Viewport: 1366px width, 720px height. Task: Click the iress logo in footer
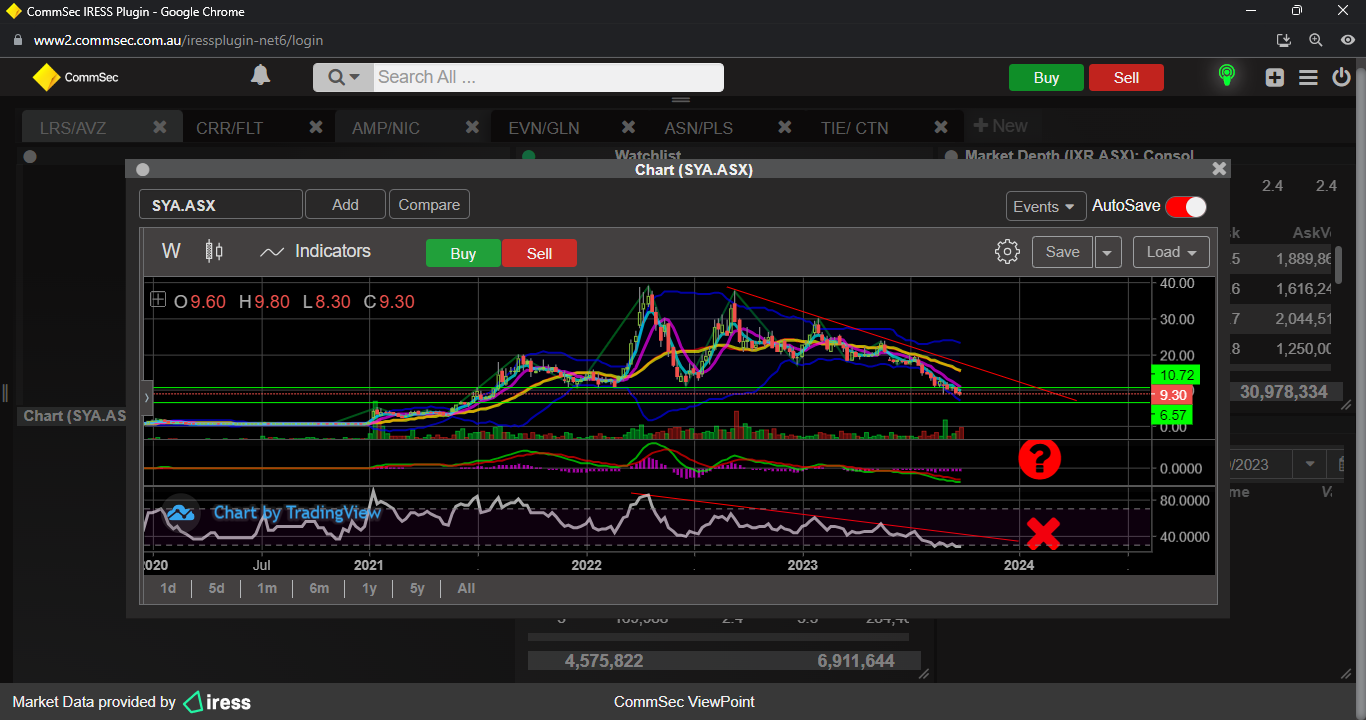(217, 702)
